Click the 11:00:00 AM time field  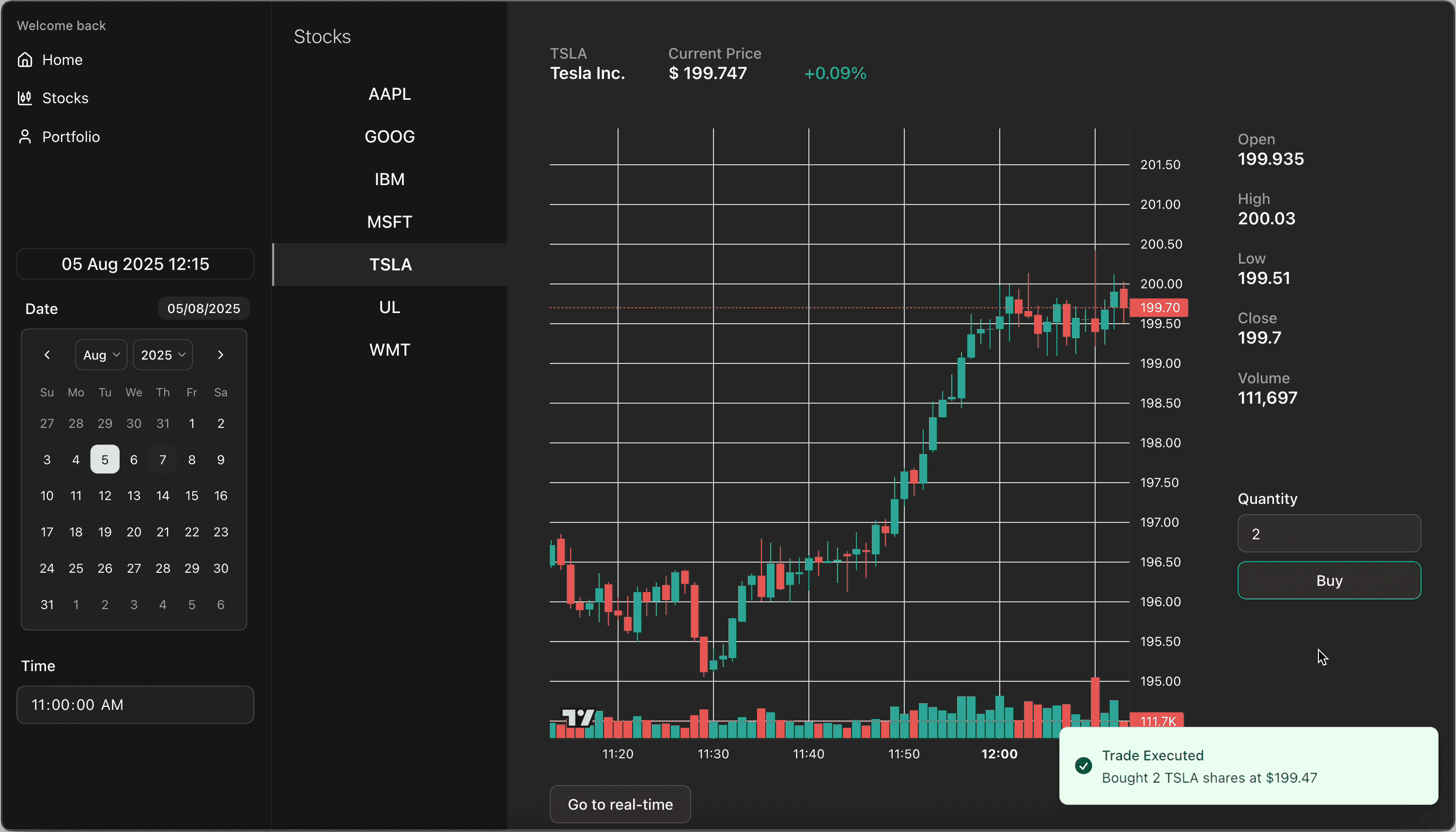tap(135, 705)
